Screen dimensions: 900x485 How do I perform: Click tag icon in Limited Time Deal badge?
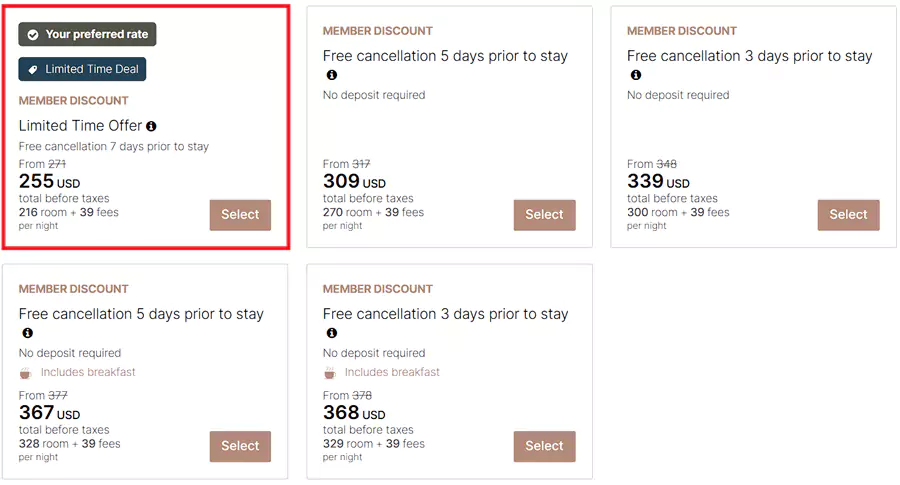coord(33,70)
